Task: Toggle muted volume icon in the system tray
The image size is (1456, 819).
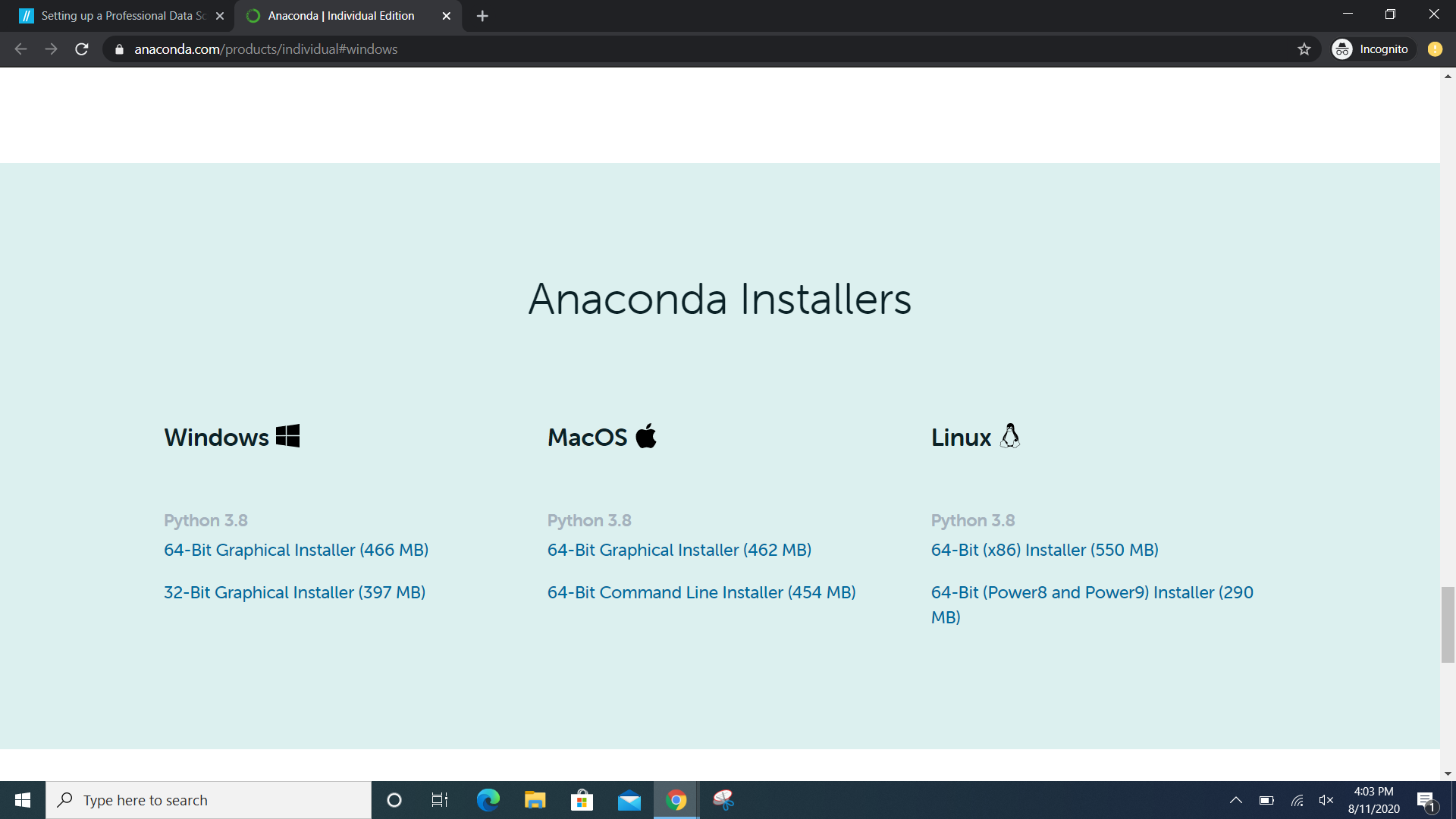Action: click(x=1326, y=800)
